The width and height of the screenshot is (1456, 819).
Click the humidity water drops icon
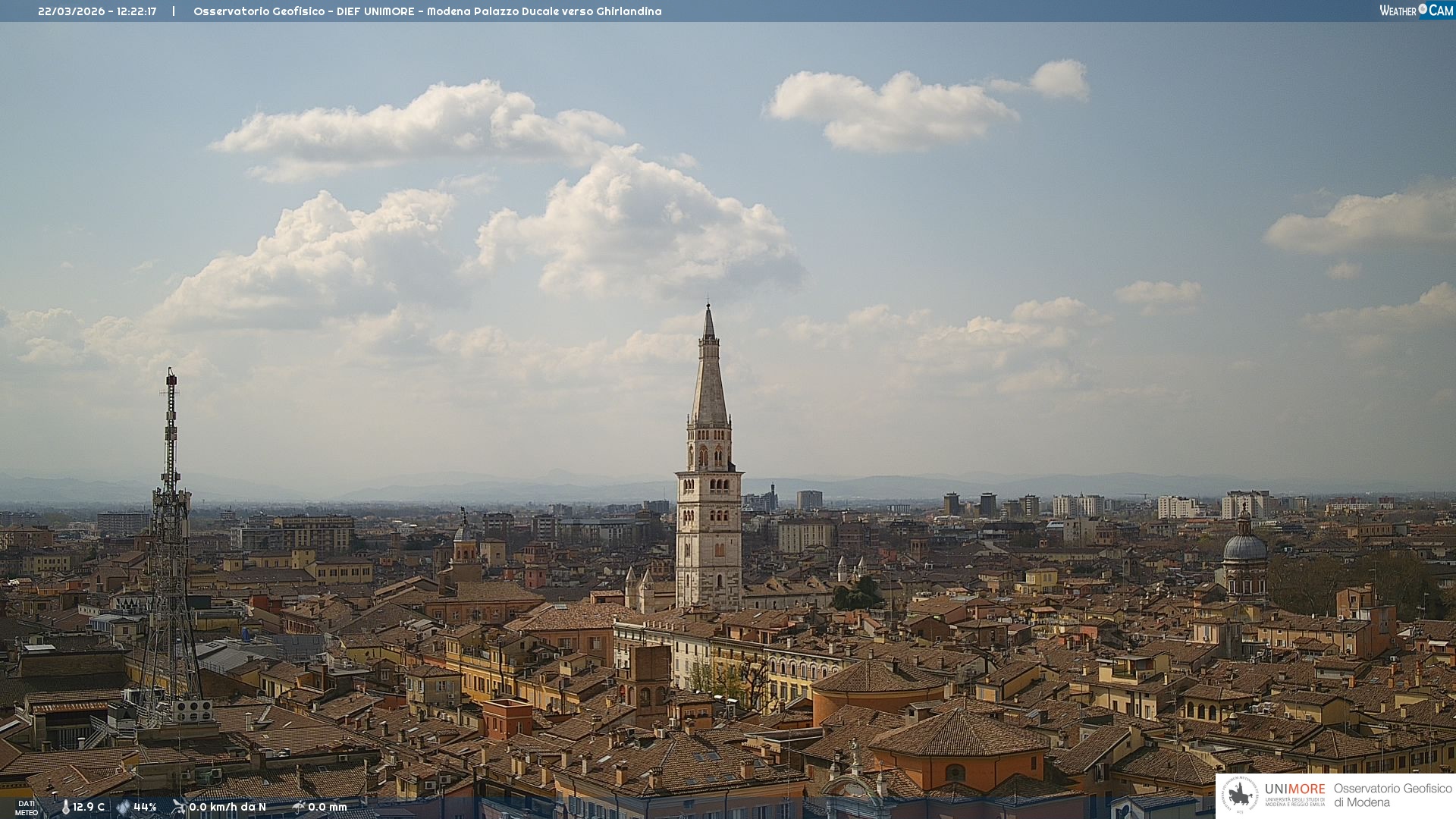tap(123, 807)
